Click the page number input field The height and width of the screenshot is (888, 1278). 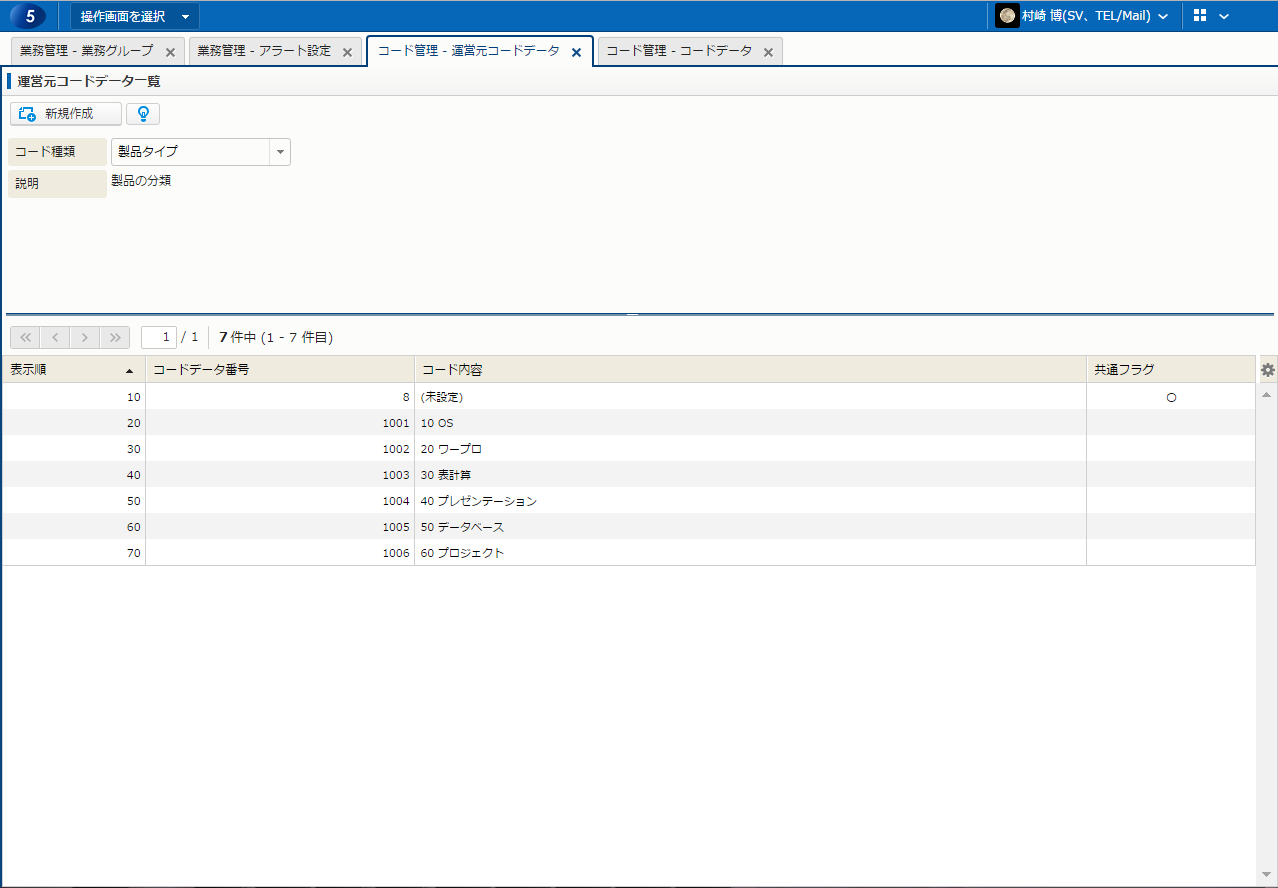pos(159,337)
